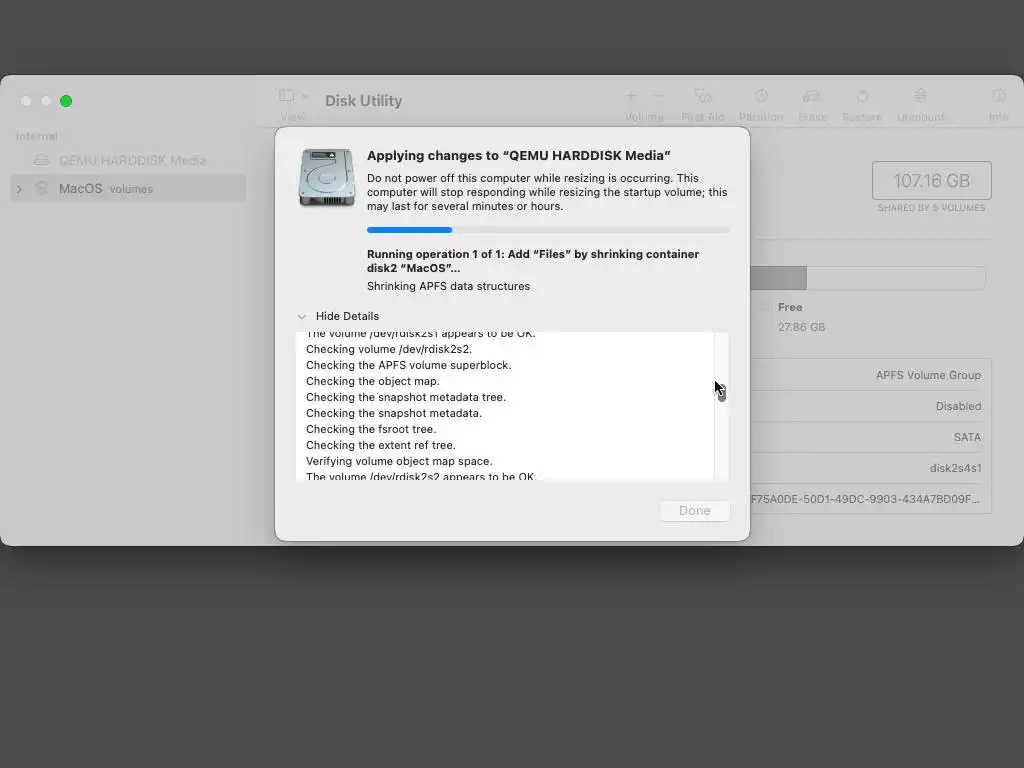Click the Disk Utility window title

click(364, 101)
